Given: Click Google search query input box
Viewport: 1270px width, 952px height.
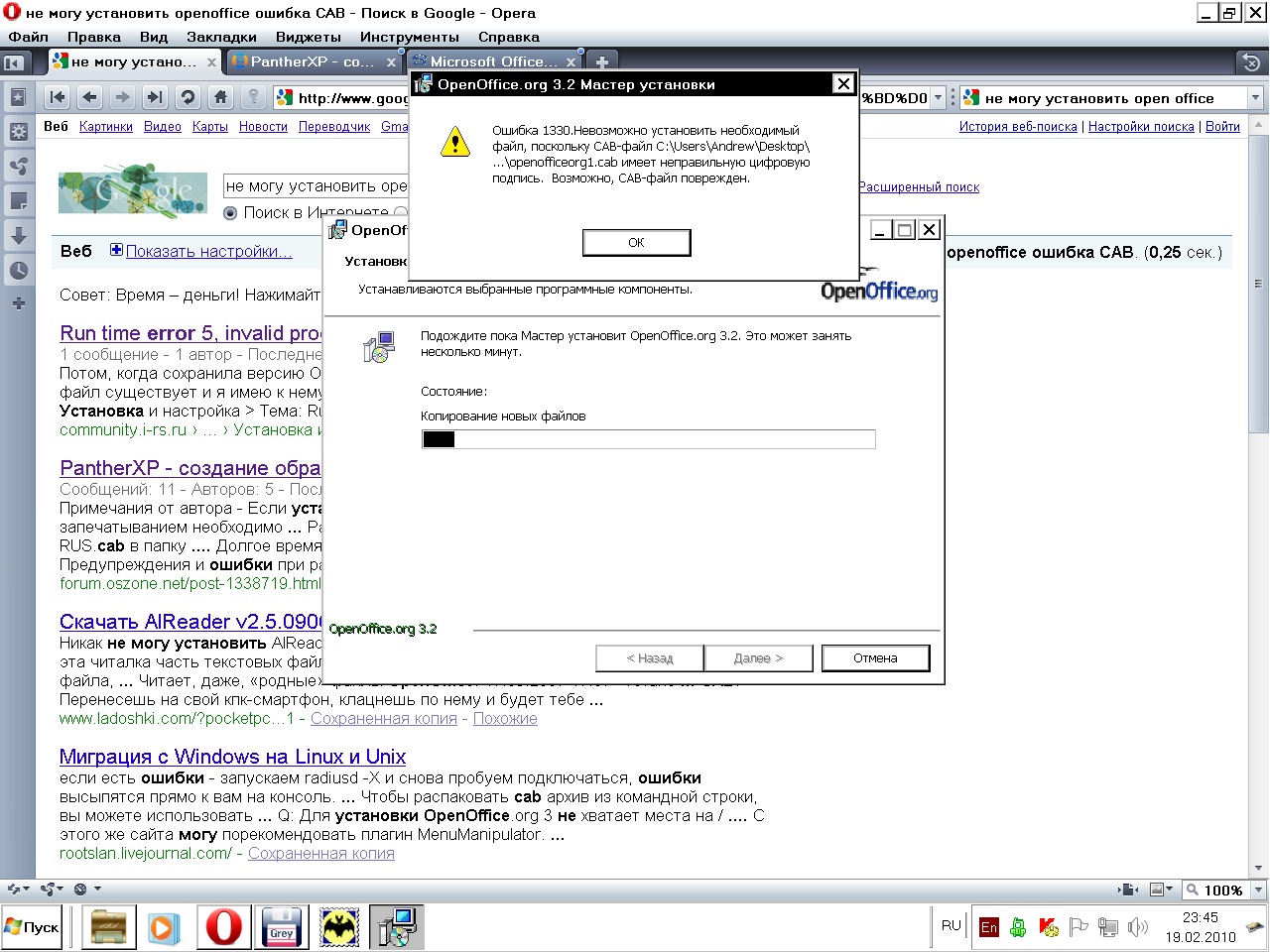Looking at the screenshot, I should pos(316,185).
